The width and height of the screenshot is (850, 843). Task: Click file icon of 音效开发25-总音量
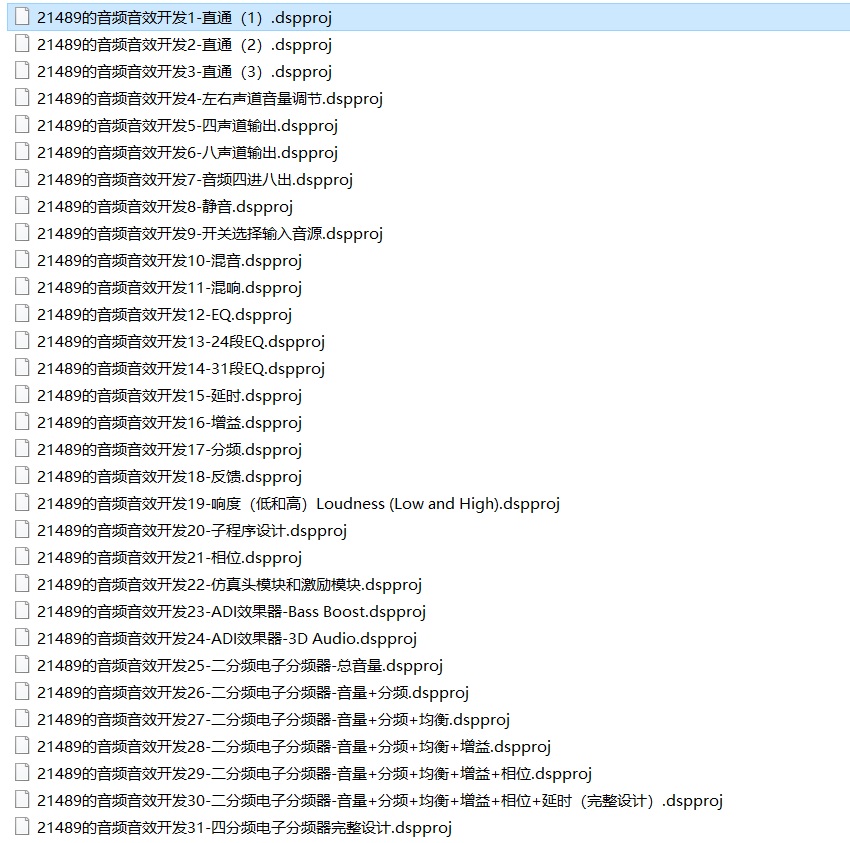click(x=22, y=665)
